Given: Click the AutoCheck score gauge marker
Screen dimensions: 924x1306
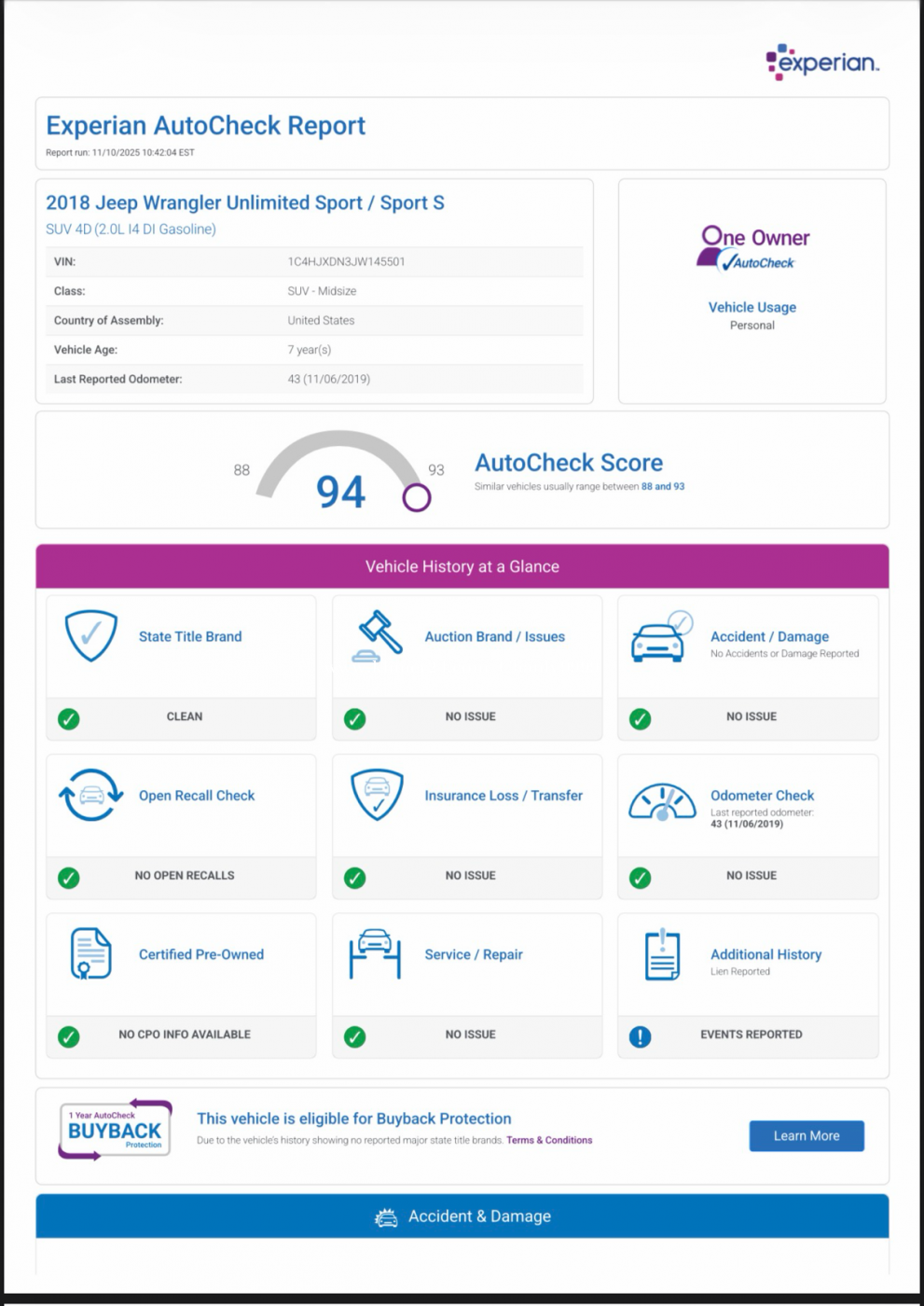Looking at the screenshot, I should pos(416,497).
